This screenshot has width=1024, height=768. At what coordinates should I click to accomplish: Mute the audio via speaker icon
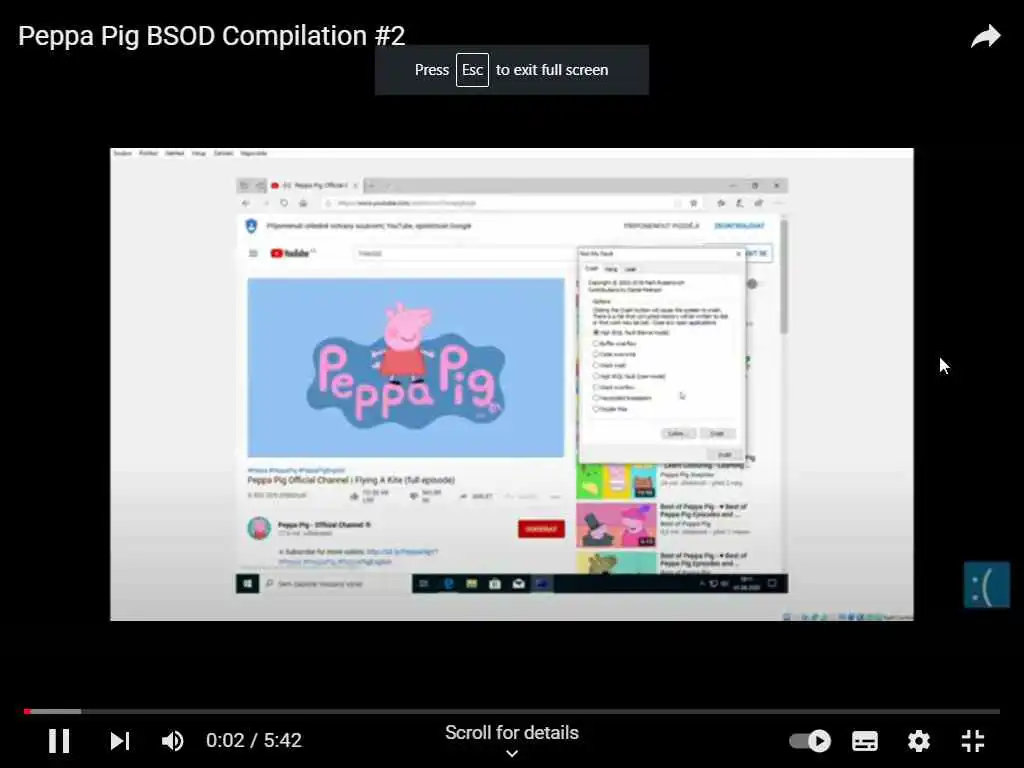(x=172, y=741)
